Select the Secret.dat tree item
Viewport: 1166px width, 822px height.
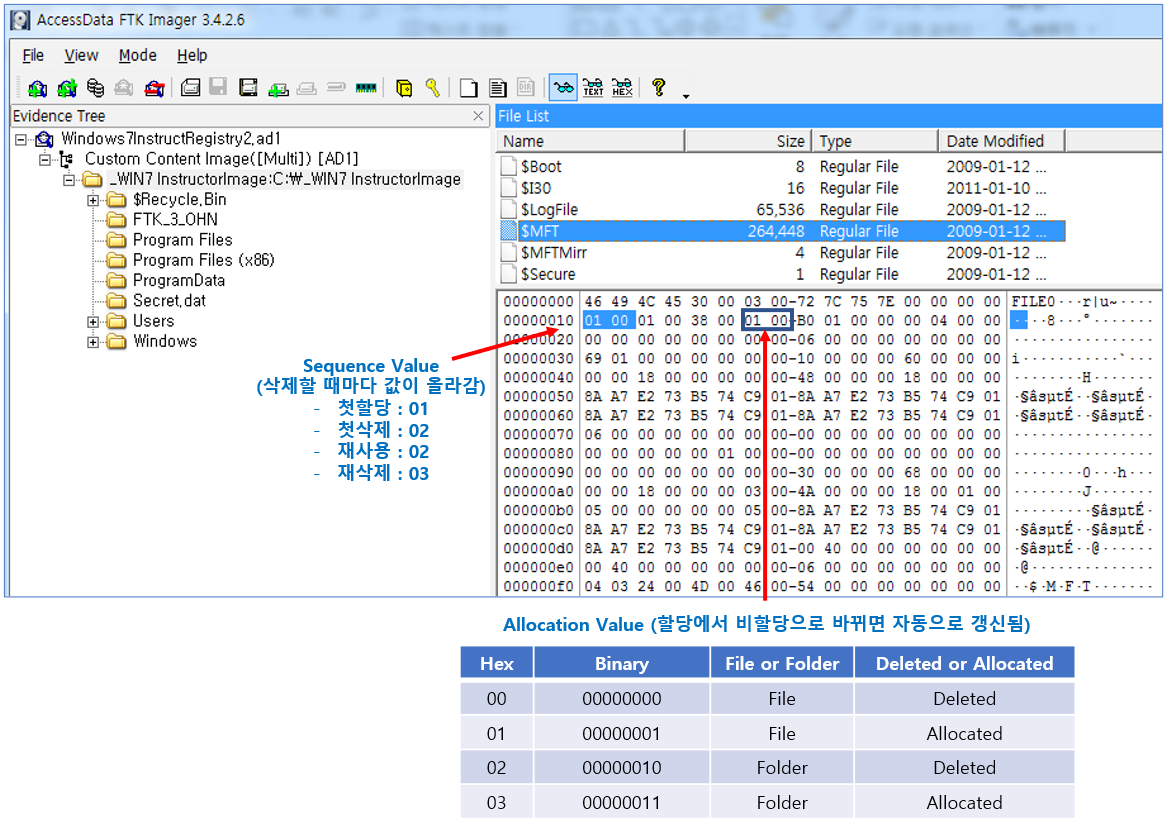click(x=169, y=301)
